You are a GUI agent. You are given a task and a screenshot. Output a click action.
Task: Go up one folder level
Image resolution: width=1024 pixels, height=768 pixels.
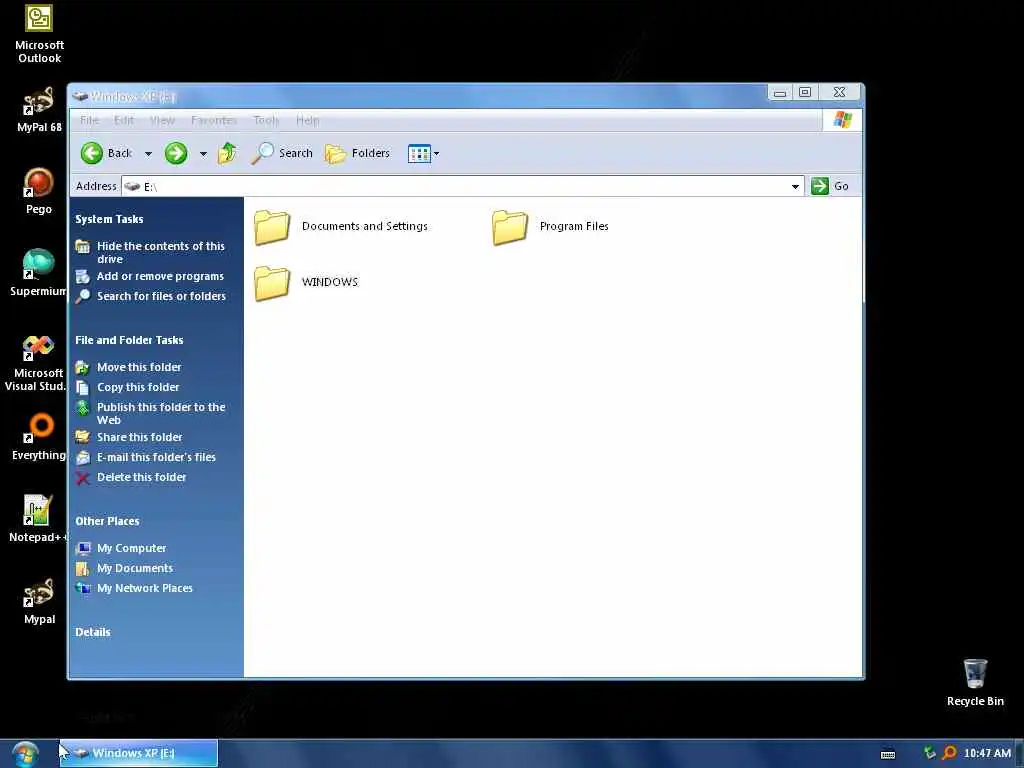(227, 153)
